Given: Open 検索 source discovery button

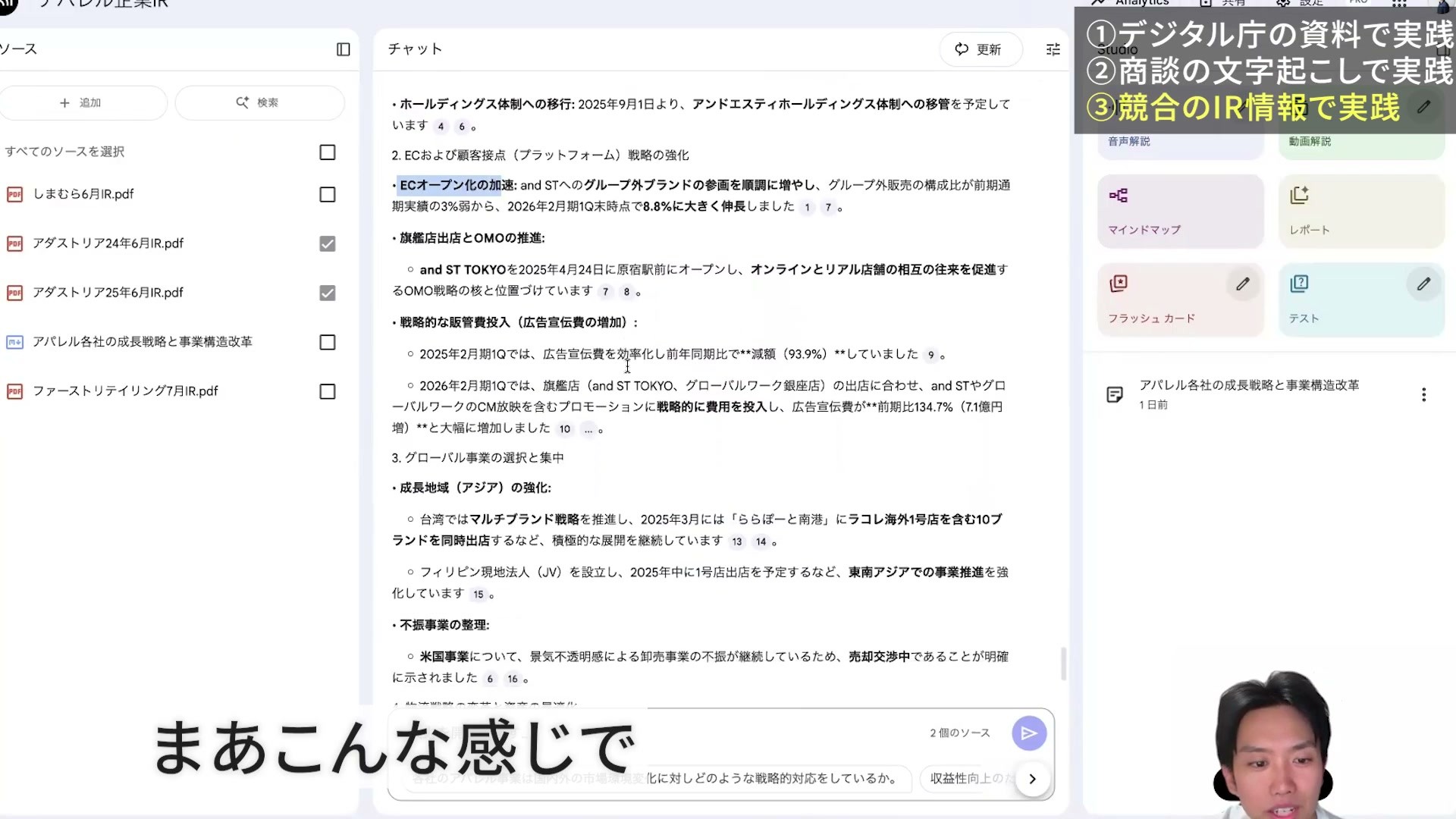Looking at the screenshot, I should click(259, 102).
